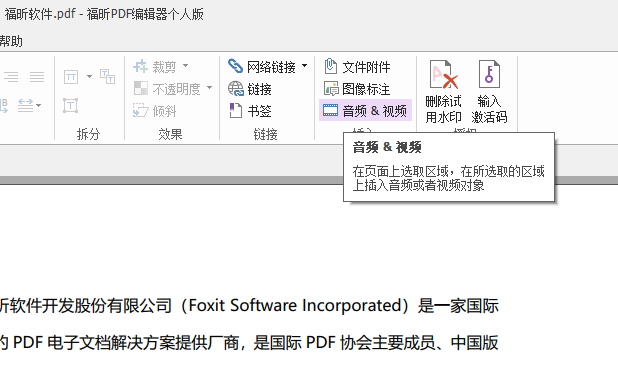The height and width of the screenshot is (368, 618).
Task: Expand the 不透明度 dropdown arrow
Action: [x=209, y=87]
